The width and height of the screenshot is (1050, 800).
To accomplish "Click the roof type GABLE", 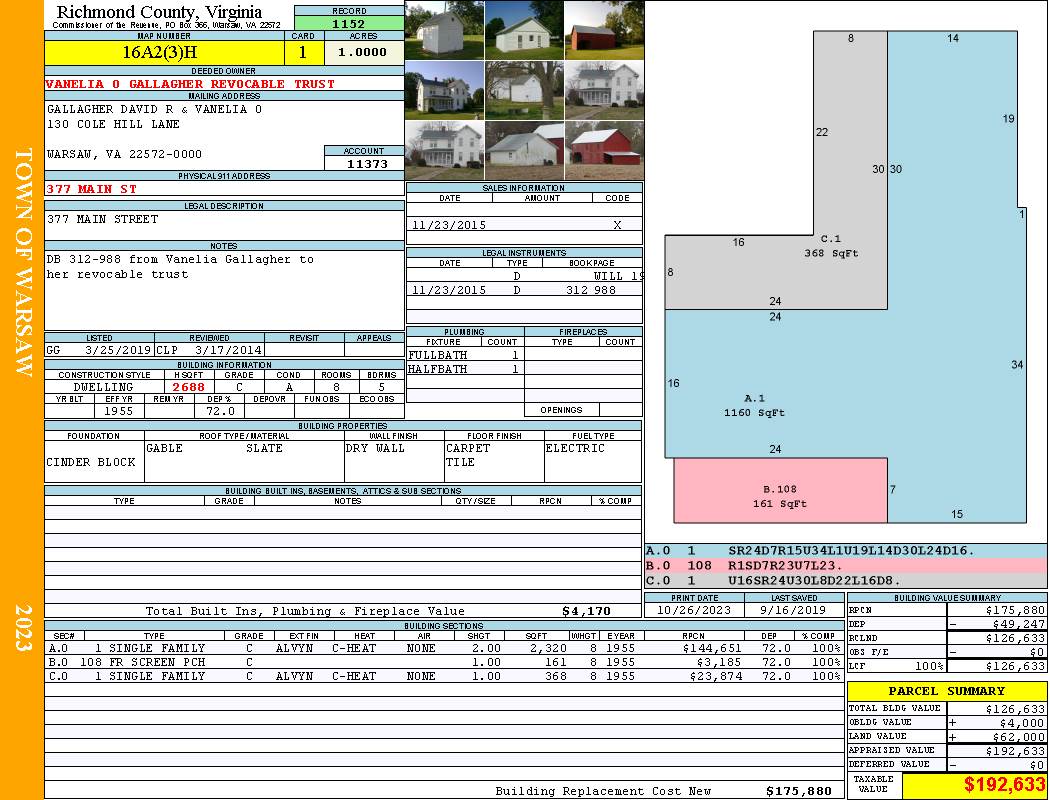I will [x=165, y=448].
